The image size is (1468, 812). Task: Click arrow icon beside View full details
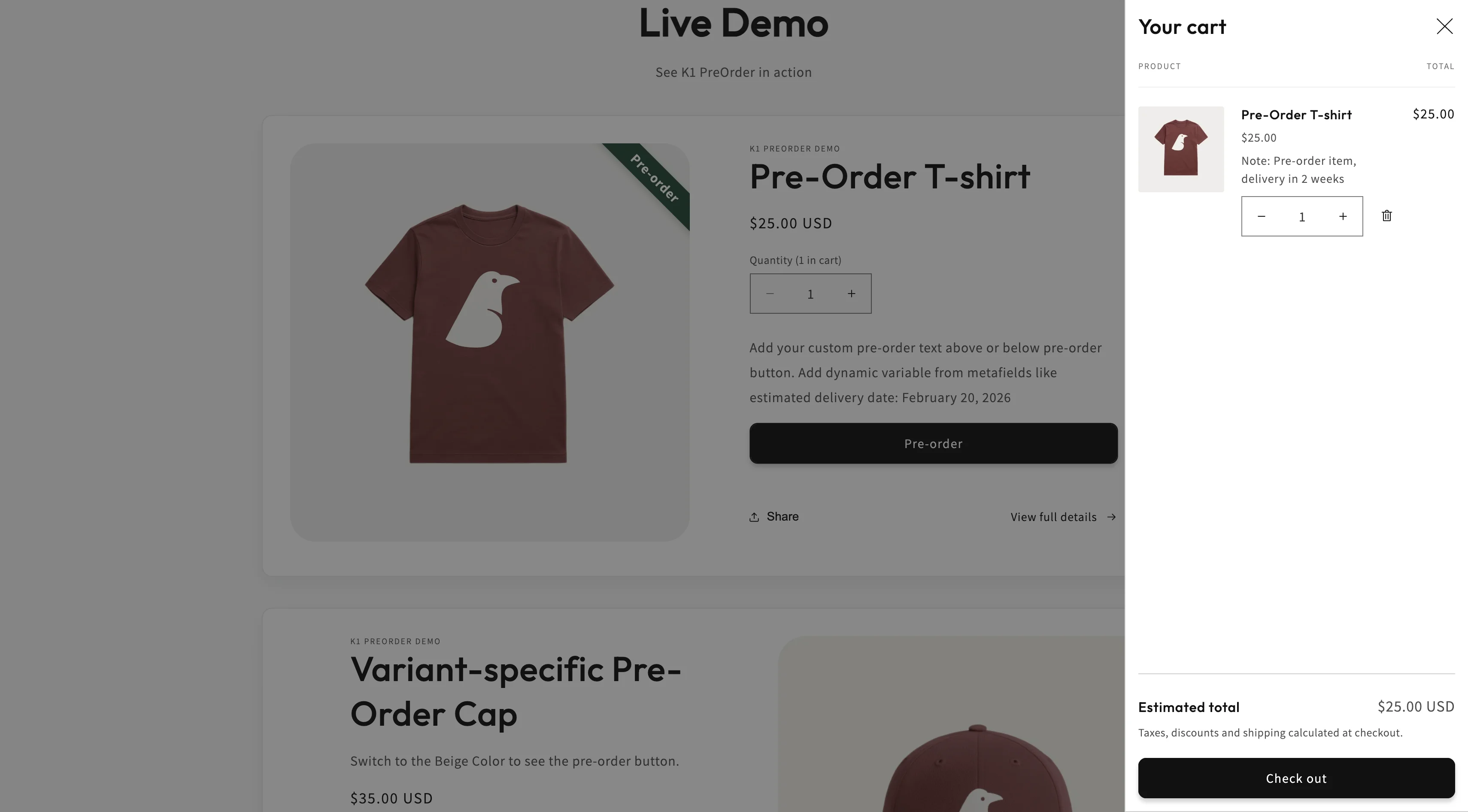click(1111, 517)
